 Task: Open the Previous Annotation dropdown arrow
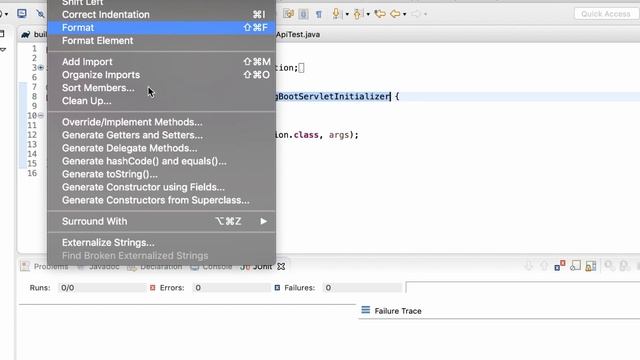(x=368, y=14)
